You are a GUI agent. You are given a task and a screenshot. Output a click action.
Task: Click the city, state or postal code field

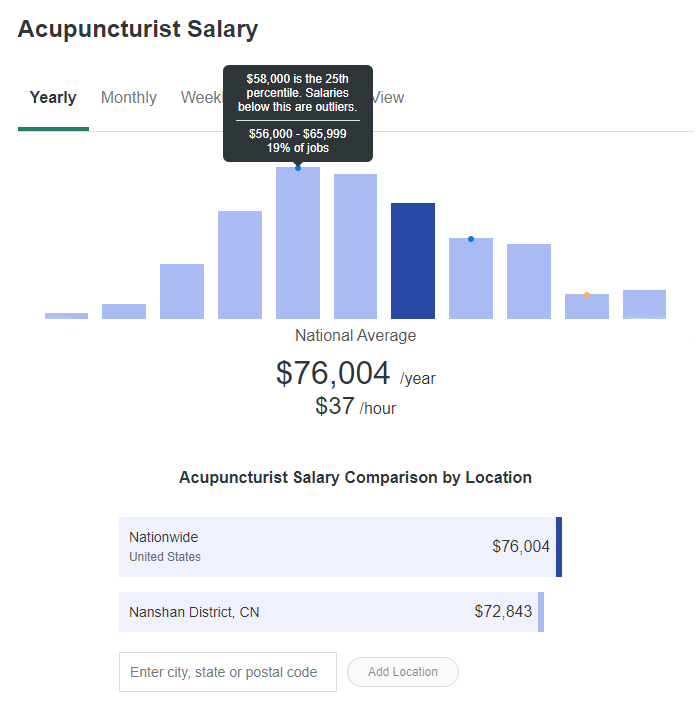228,672
